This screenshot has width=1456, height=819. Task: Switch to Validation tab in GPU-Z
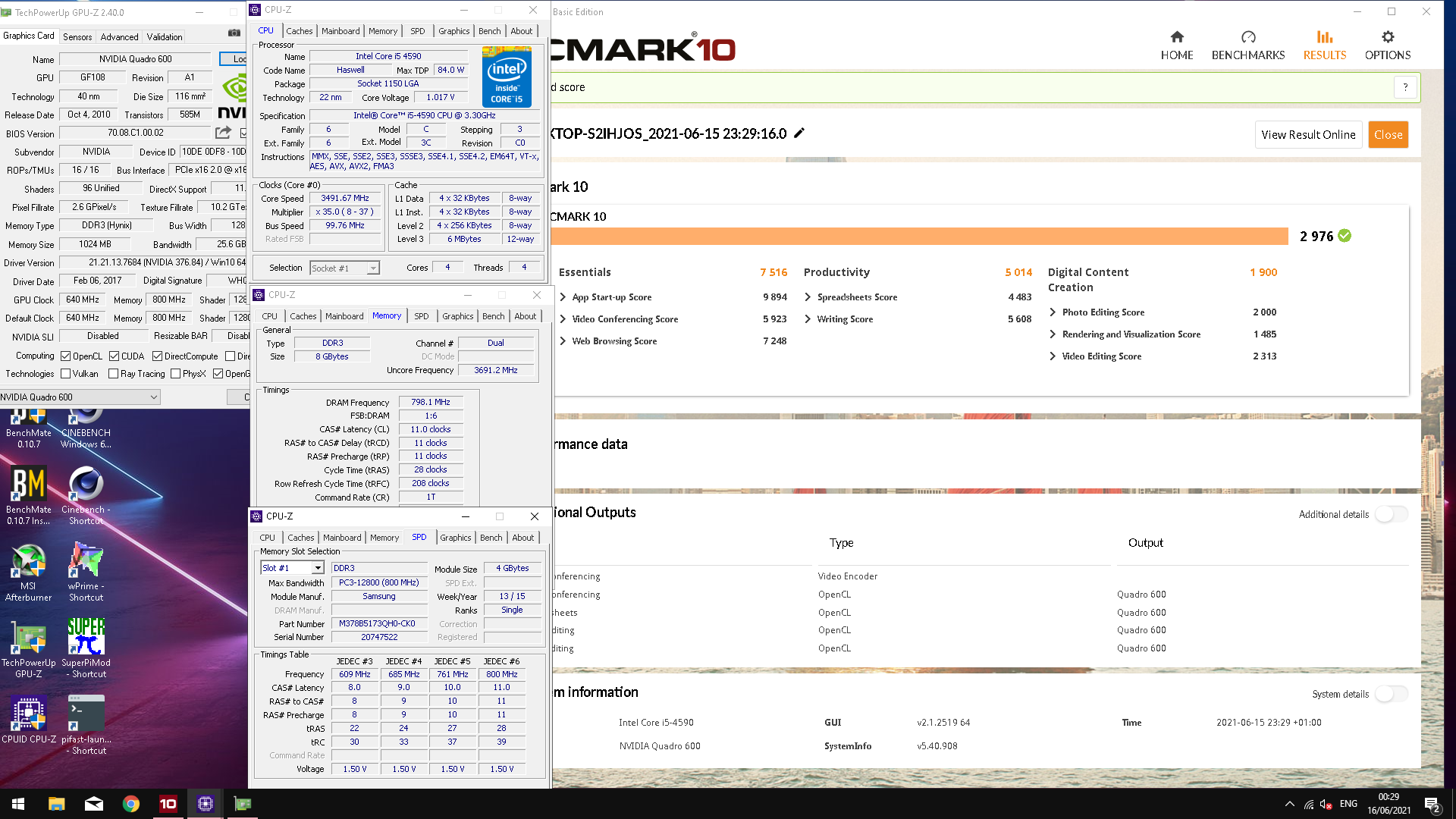tap(165, 36)
